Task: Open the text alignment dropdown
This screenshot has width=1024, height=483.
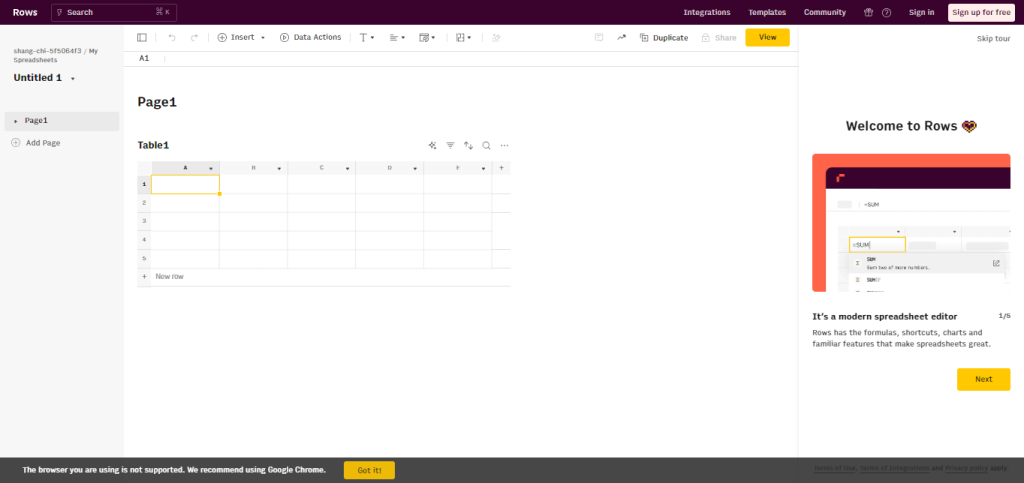Action: pos(397,38)
